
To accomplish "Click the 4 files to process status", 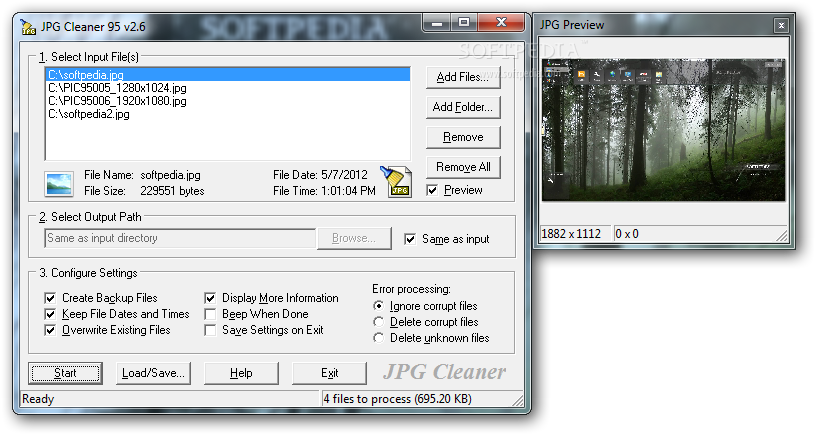I will point(398,399).
